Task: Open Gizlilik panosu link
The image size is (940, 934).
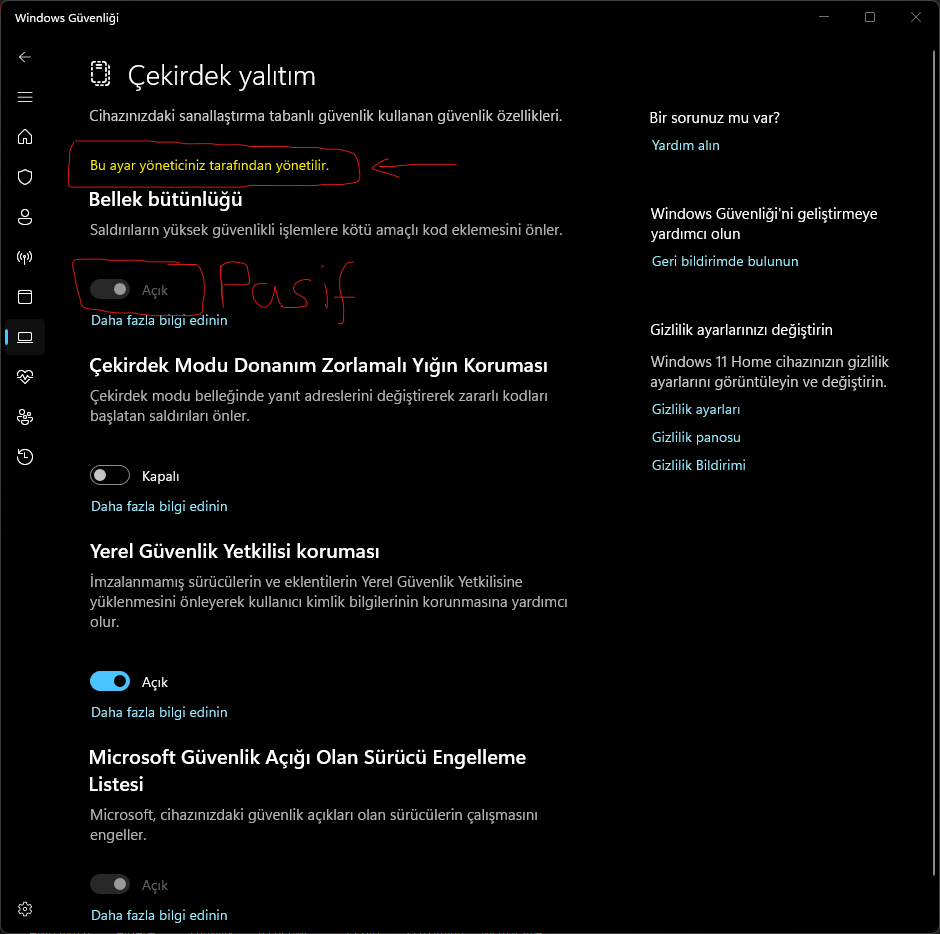Action: pyautogui.click(x=696, y=438)
